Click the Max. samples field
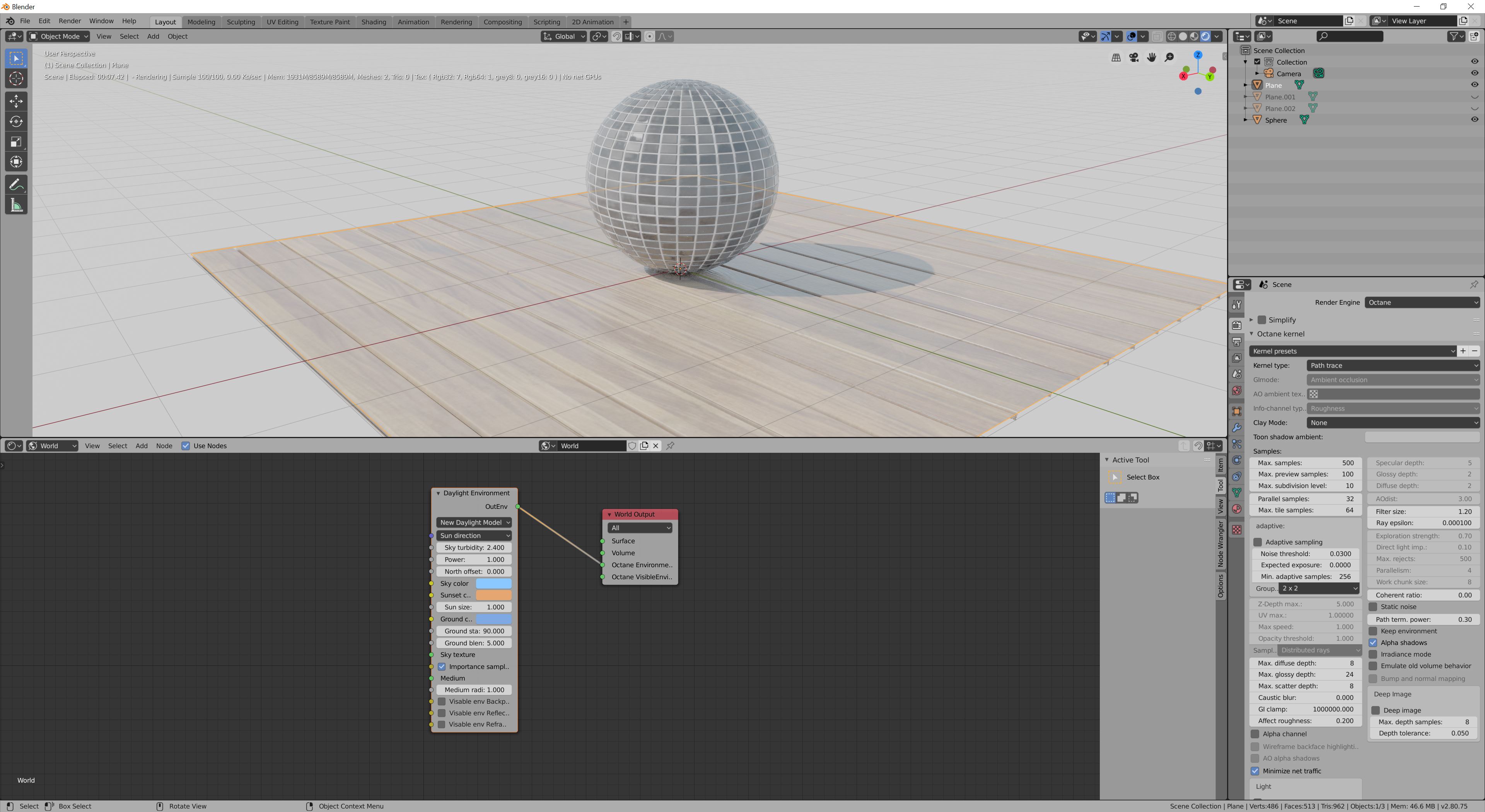 [1305, 463]
